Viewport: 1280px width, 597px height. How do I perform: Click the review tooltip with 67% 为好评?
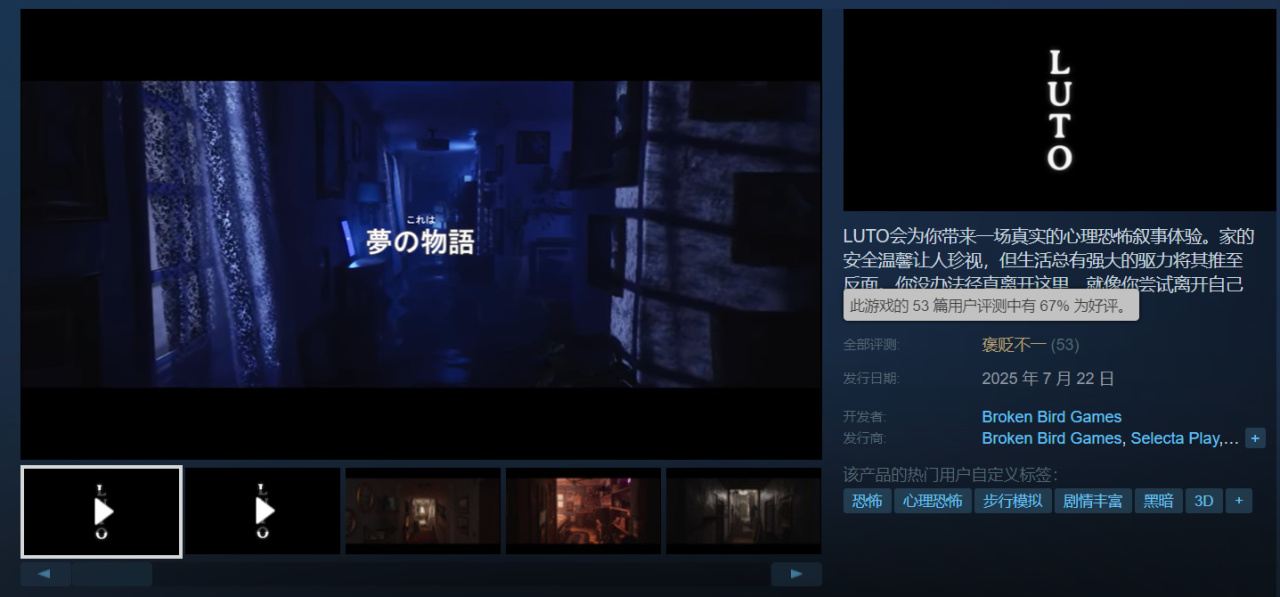point(991,306)
